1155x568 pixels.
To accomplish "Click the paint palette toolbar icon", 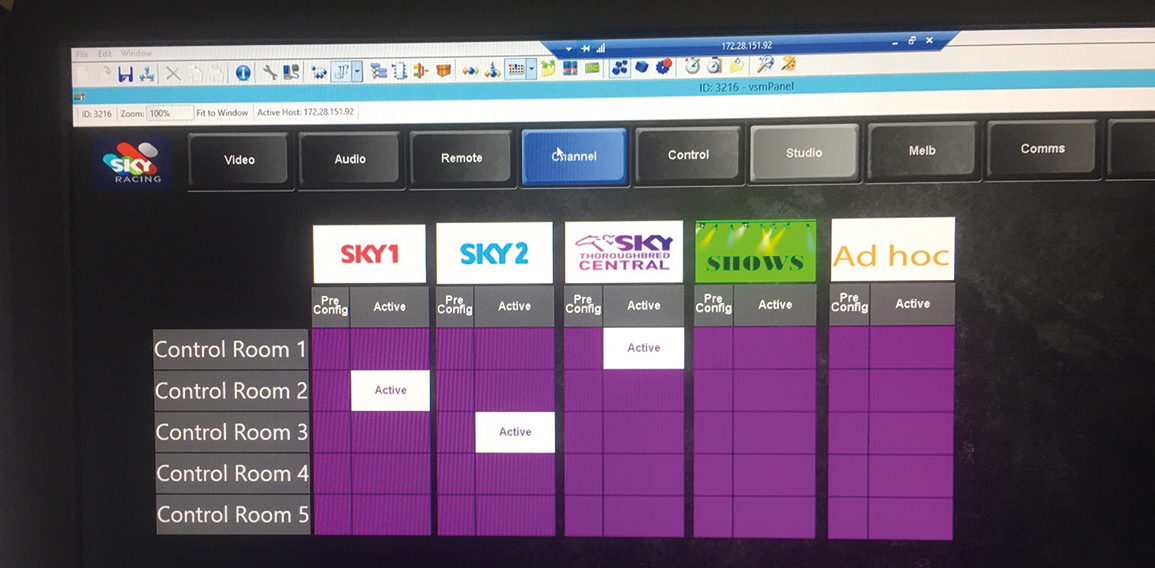I will (788, 64).
